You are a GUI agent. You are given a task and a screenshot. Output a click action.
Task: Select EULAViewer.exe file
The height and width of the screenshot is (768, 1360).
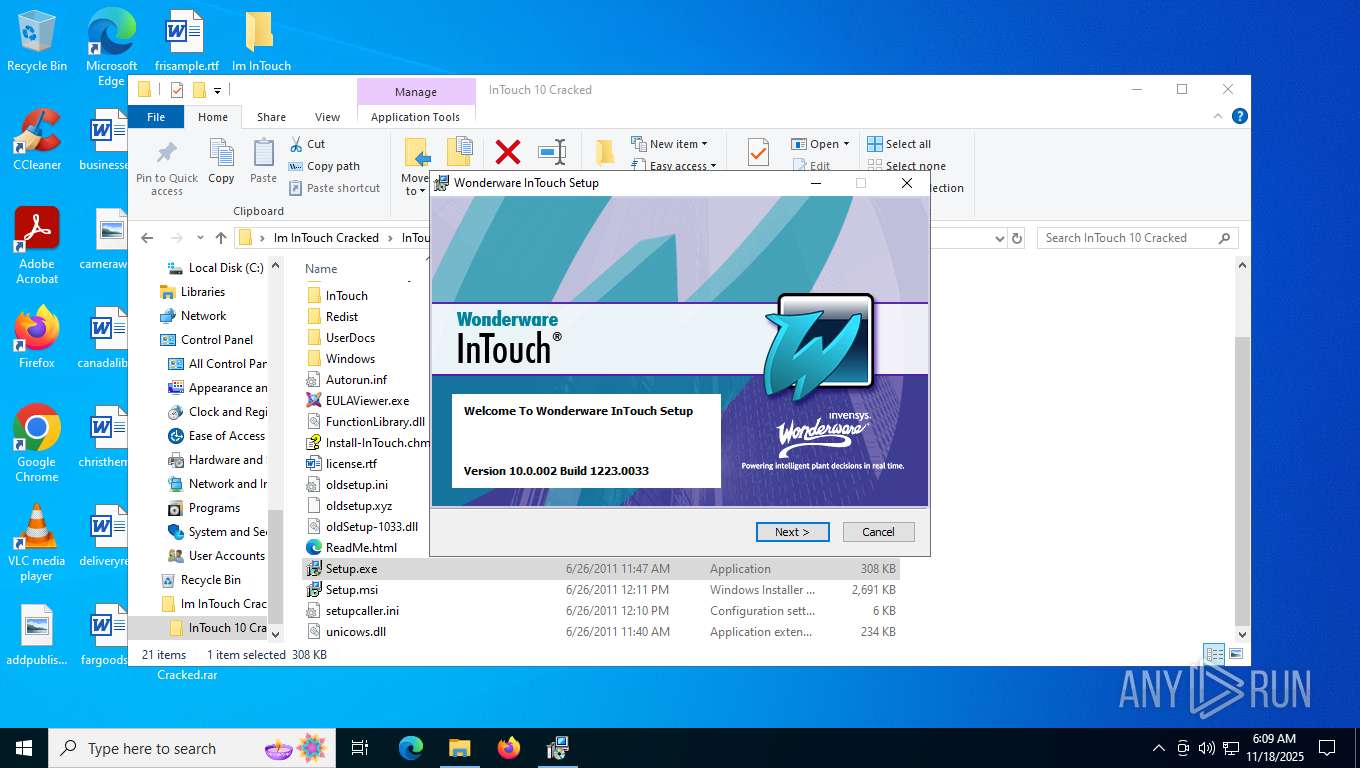pyautogui.click(x=367, y=401)
